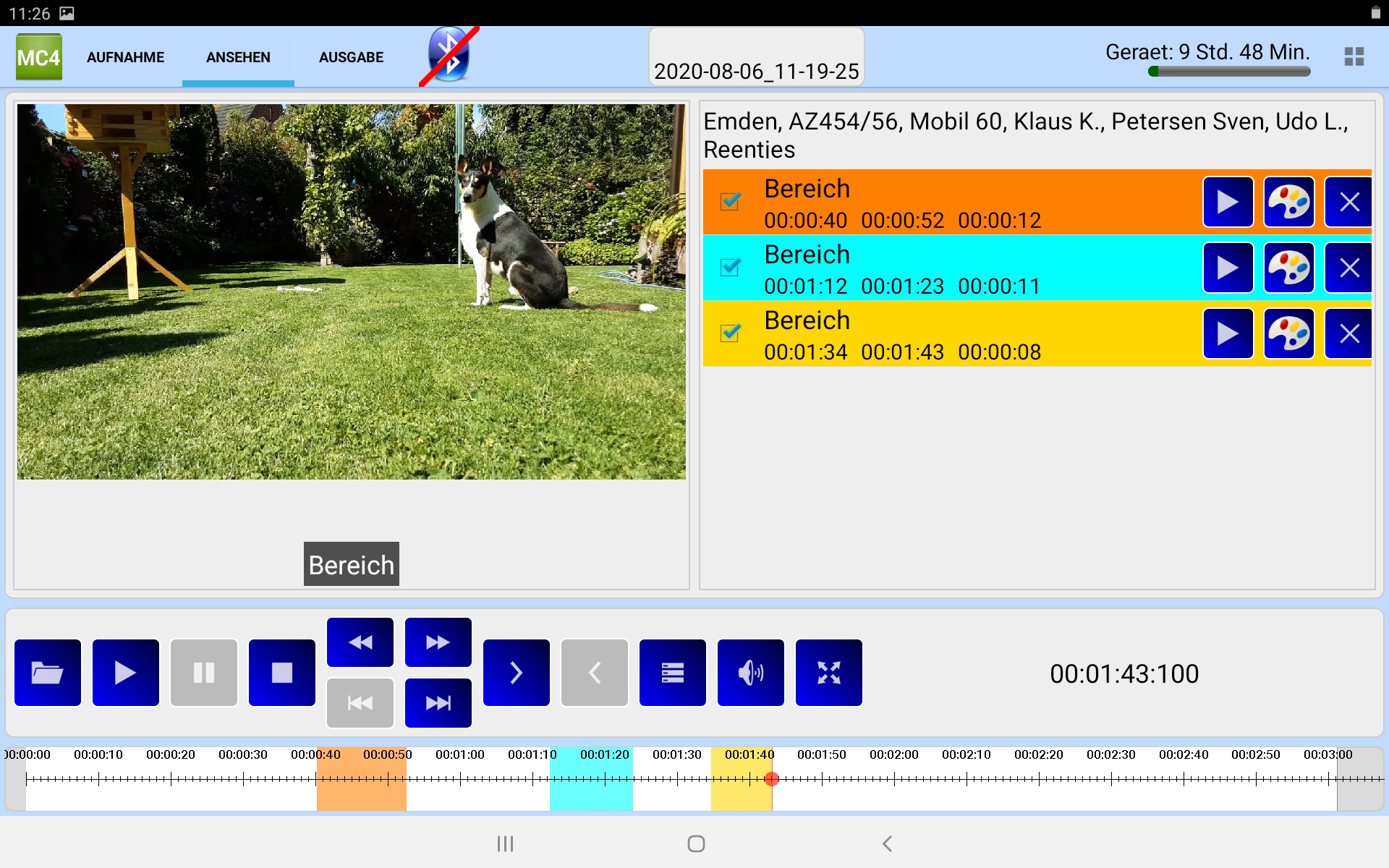Start playback with the main play button

pos(126,673)
